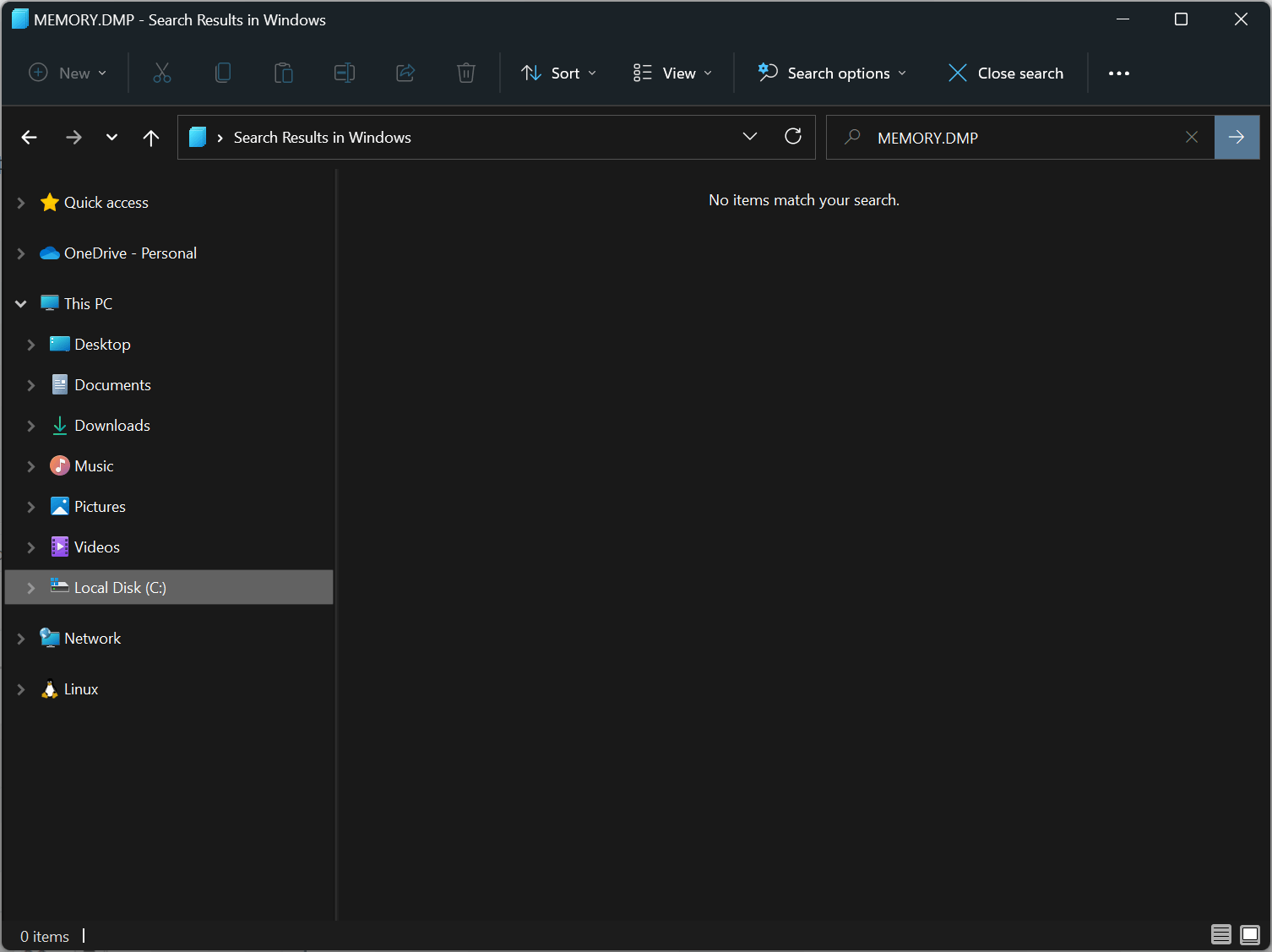
Task: Open the Search options dropdown
Action: [x=832, y=73]
